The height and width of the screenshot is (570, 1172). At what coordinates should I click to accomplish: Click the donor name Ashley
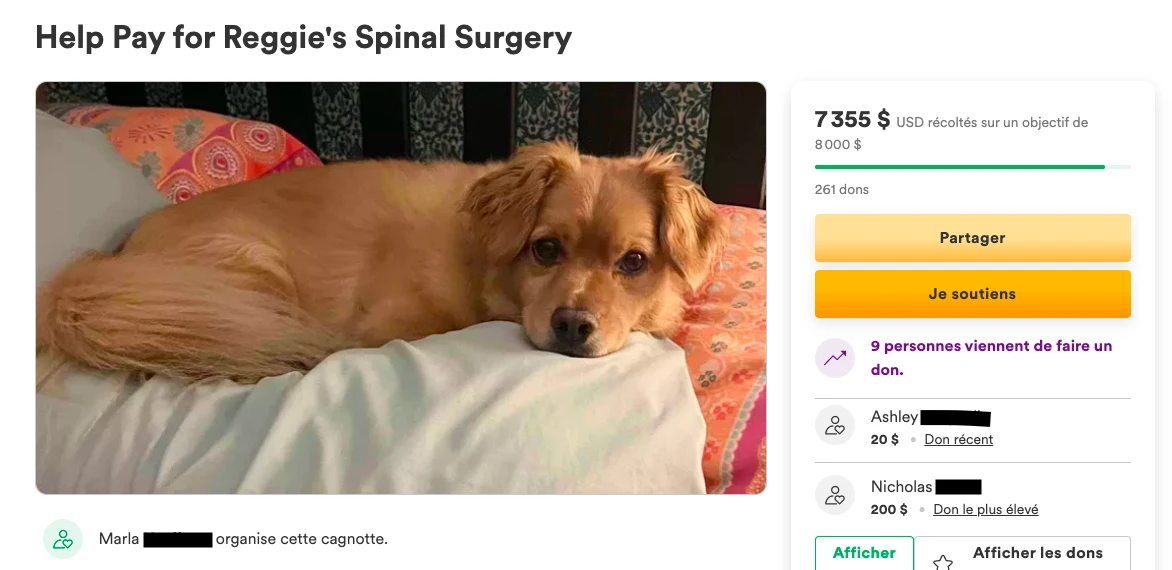click(894, 417)
